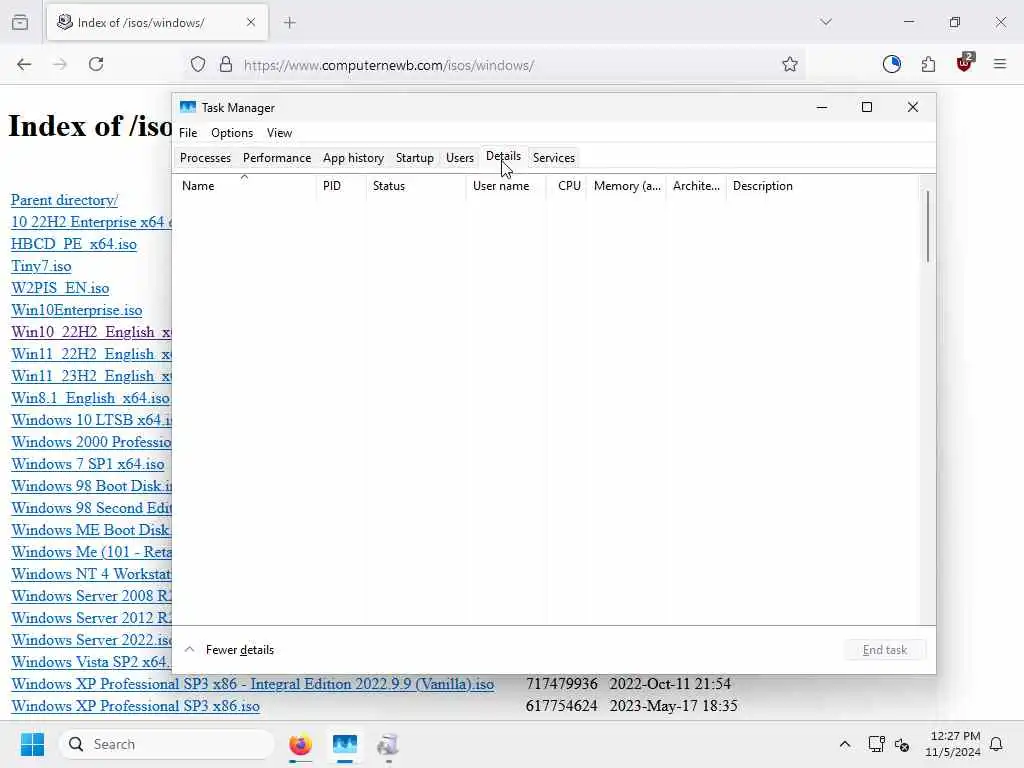Image resolution: width=1024 pixels, height=768 pixels.
Task: Bookmark this page with the star icon
Action: tap(790, 64)
